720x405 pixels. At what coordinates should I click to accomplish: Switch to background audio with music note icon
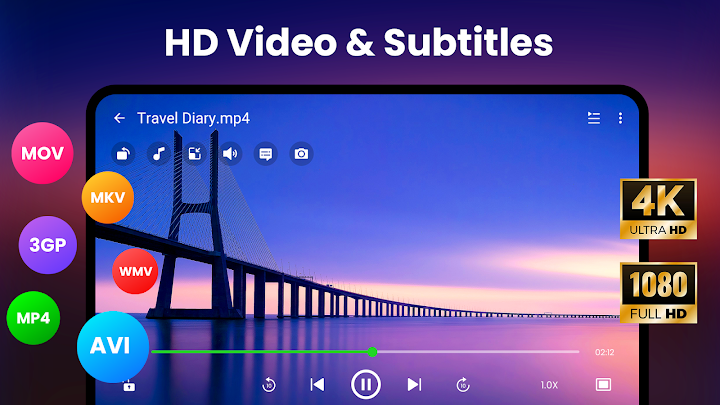click(159, 154)
